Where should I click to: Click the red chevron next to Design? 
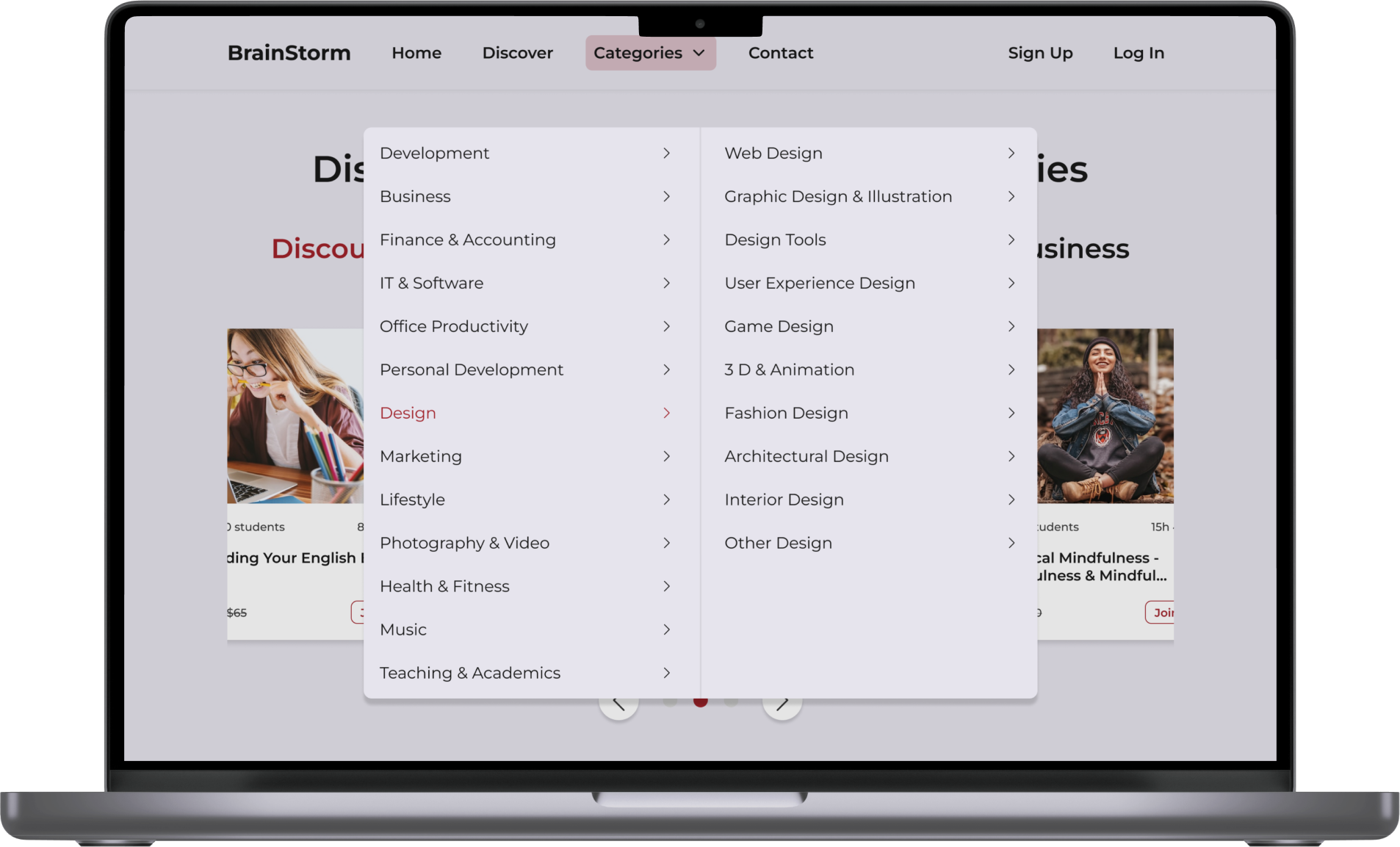click(x=666, y=413)
